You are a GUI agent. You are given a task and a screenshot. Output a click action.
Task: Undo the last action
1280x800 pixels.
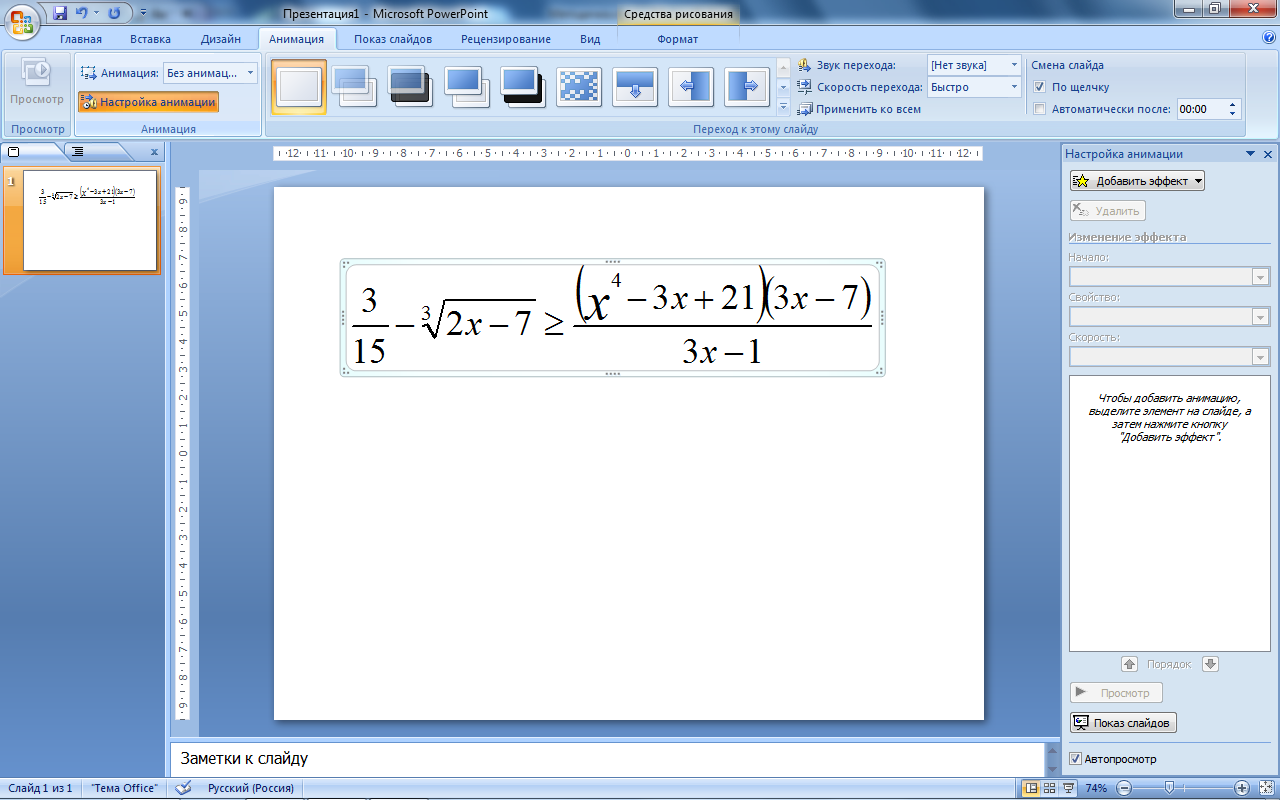click(x=82, y=13)
